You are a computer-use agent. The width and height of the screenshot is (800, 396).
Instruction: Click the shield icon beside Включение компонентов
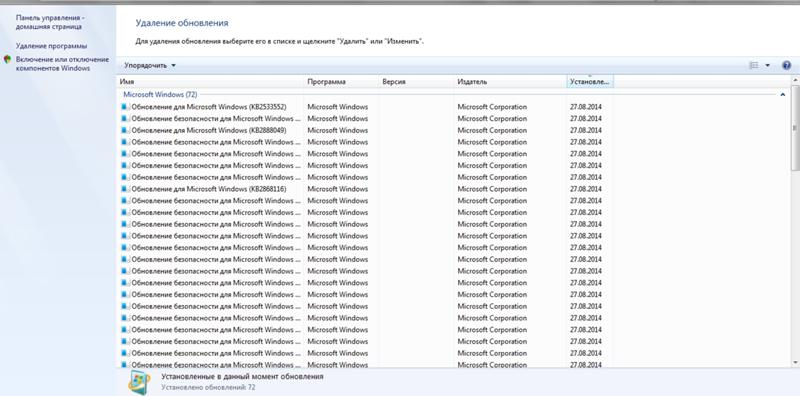7,59
